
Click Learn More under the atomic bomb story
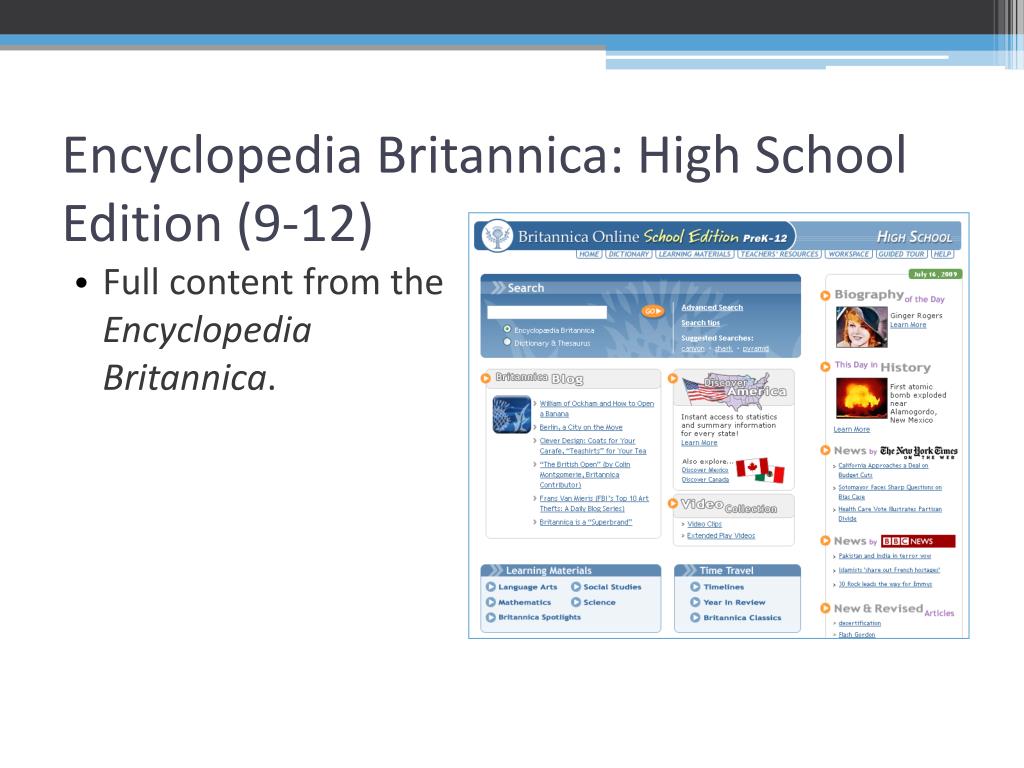(852, 429)
